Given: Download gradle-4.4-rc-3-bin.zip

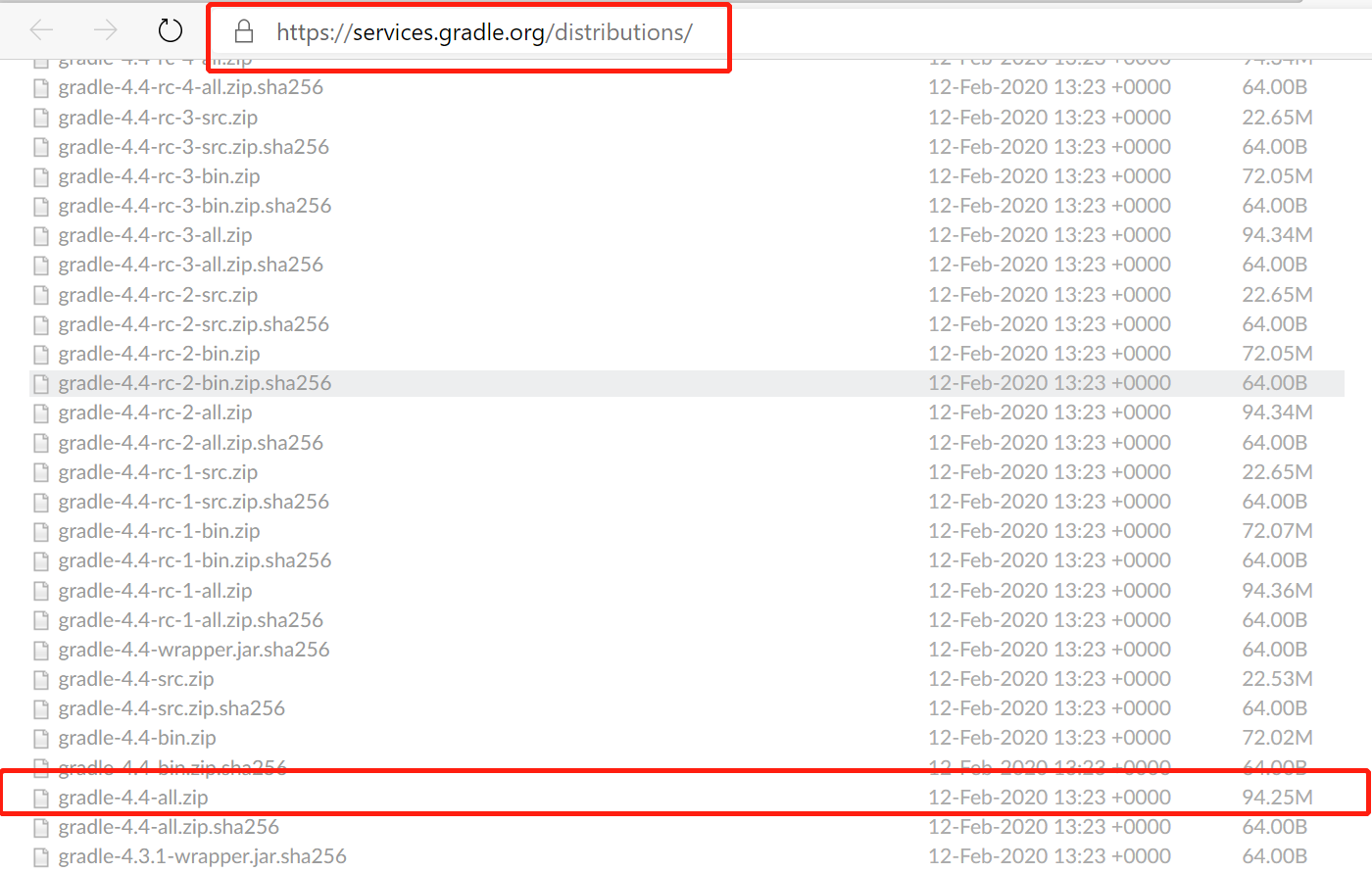Looking at the screenshot, I should [159, 176].
